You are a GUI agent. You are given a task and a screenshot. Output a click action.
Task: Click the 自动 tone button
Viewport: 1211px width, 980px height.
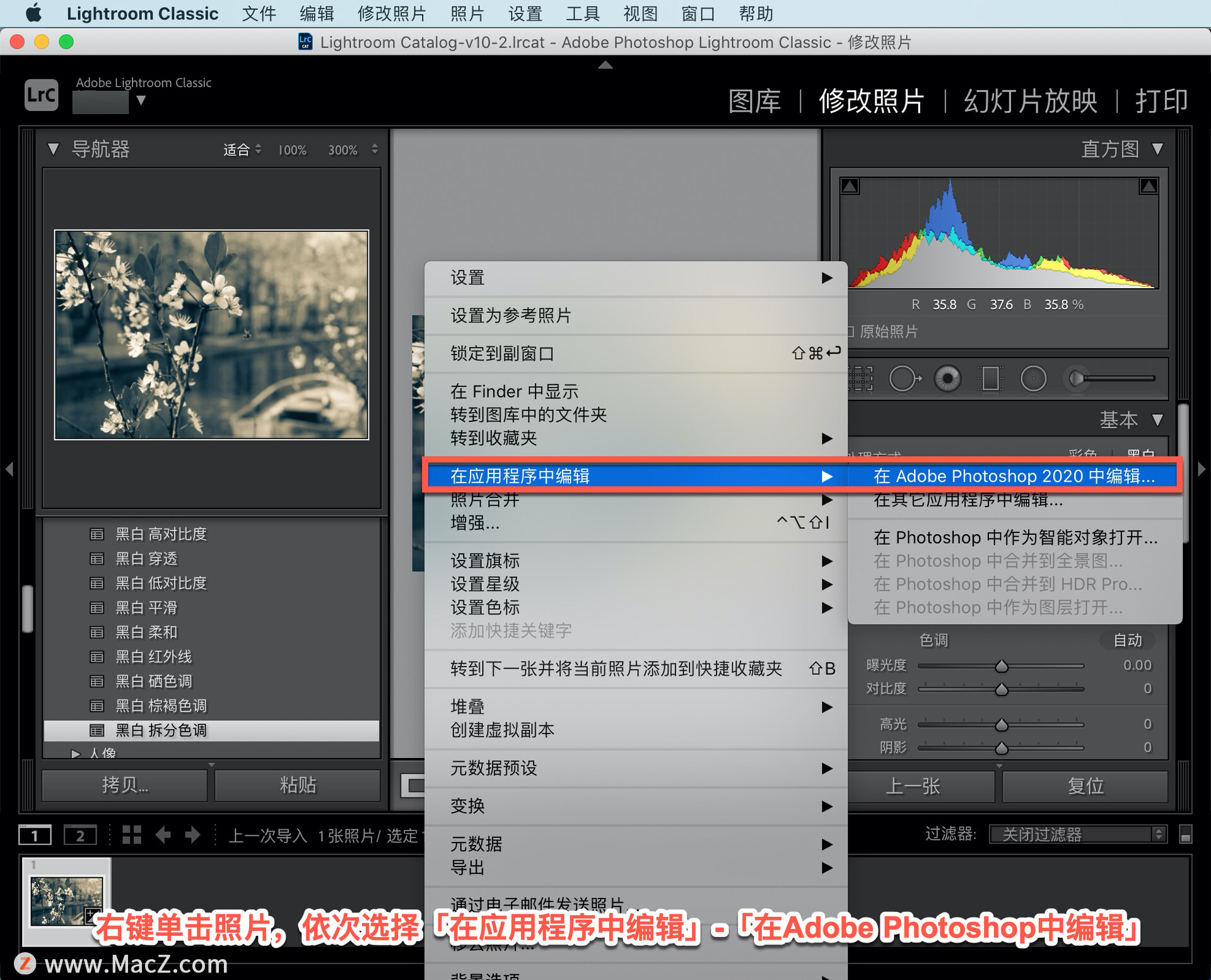(x=1128, y=640)
